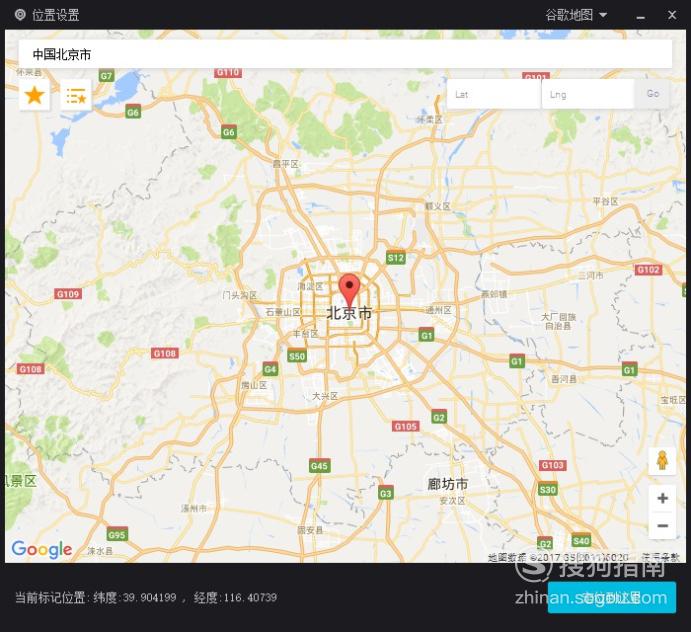Open the 谷歌地图 map source dropdown

(x=576, y=15)
